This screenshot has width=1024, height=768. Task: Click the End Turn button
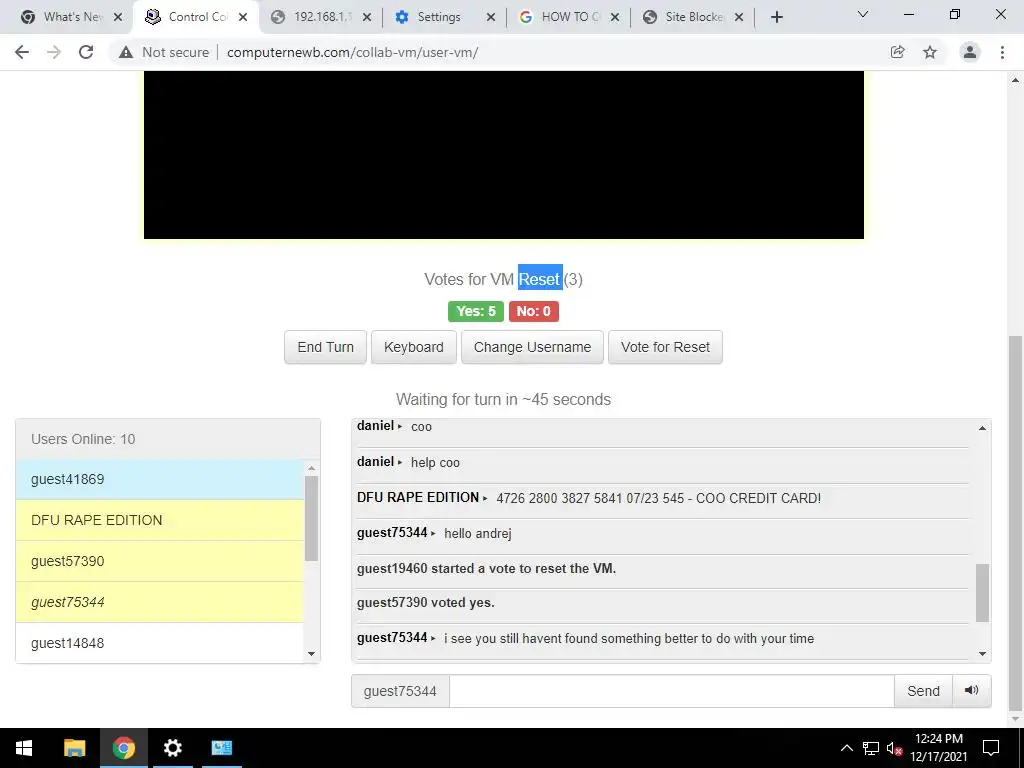325,347
